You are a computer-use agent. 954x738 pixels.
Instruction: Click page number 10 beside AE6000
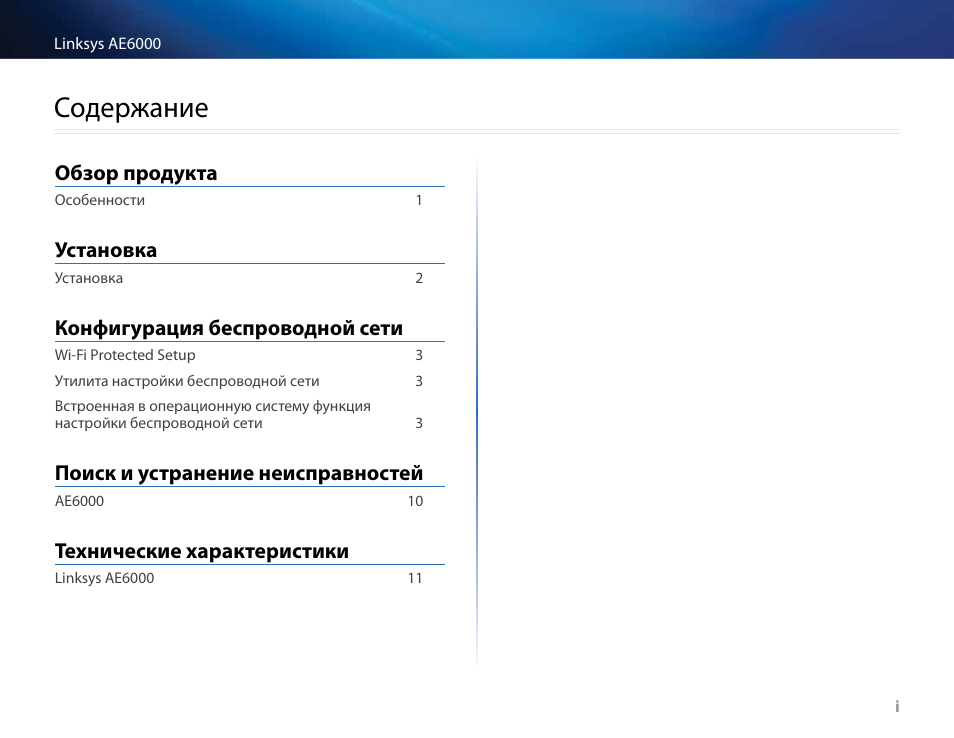click(x=415, y=501)
